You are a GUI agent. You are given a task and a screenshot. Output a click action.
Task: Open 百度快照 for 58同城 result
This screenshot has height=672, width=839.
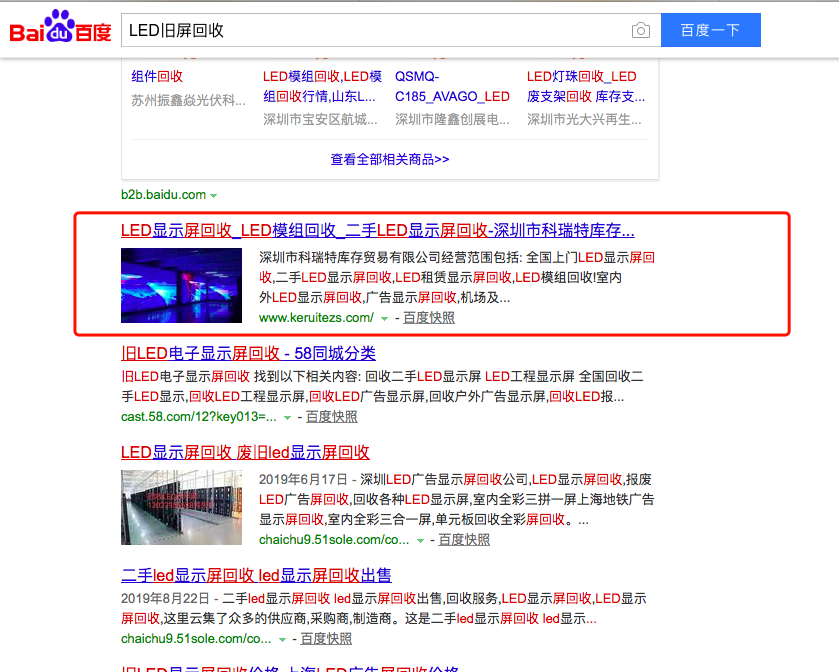point(331,417)
